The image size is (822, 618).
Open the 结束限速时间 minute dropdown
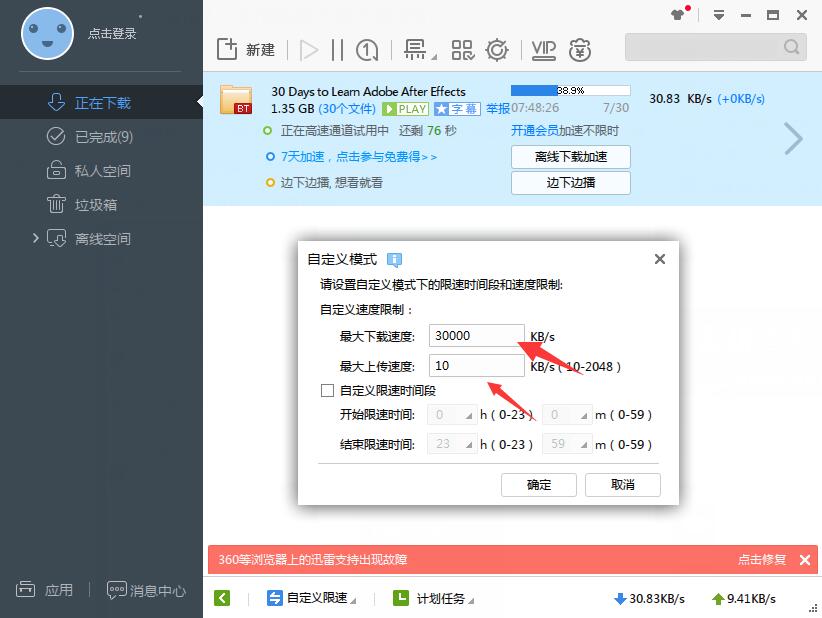click(567, 444)
